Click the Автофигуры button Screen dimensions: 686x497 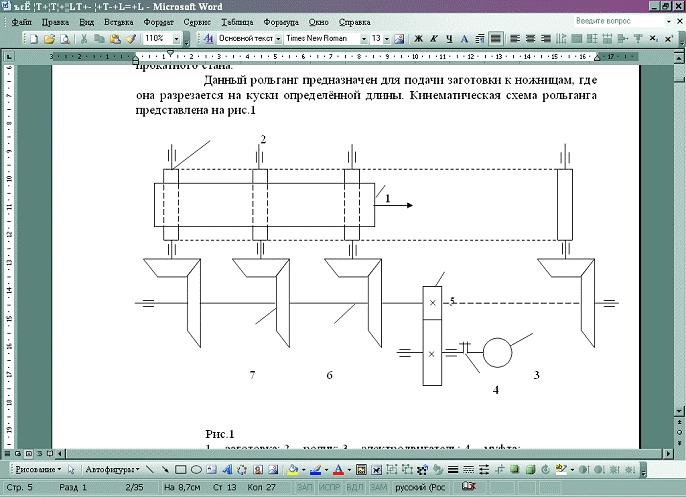108,469
